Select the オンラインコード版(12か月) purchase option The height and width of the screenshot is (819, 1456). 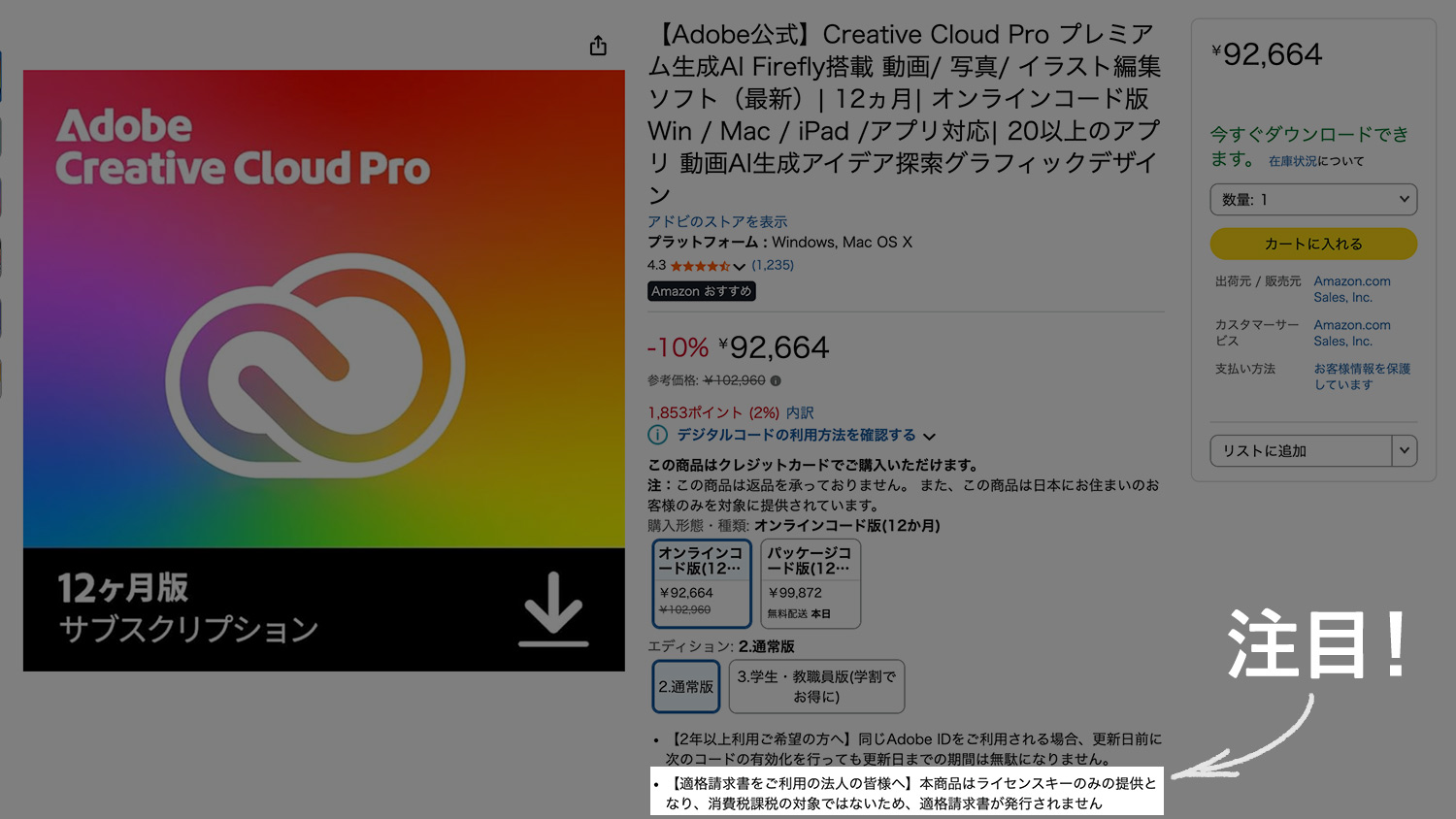click(702, 583)
